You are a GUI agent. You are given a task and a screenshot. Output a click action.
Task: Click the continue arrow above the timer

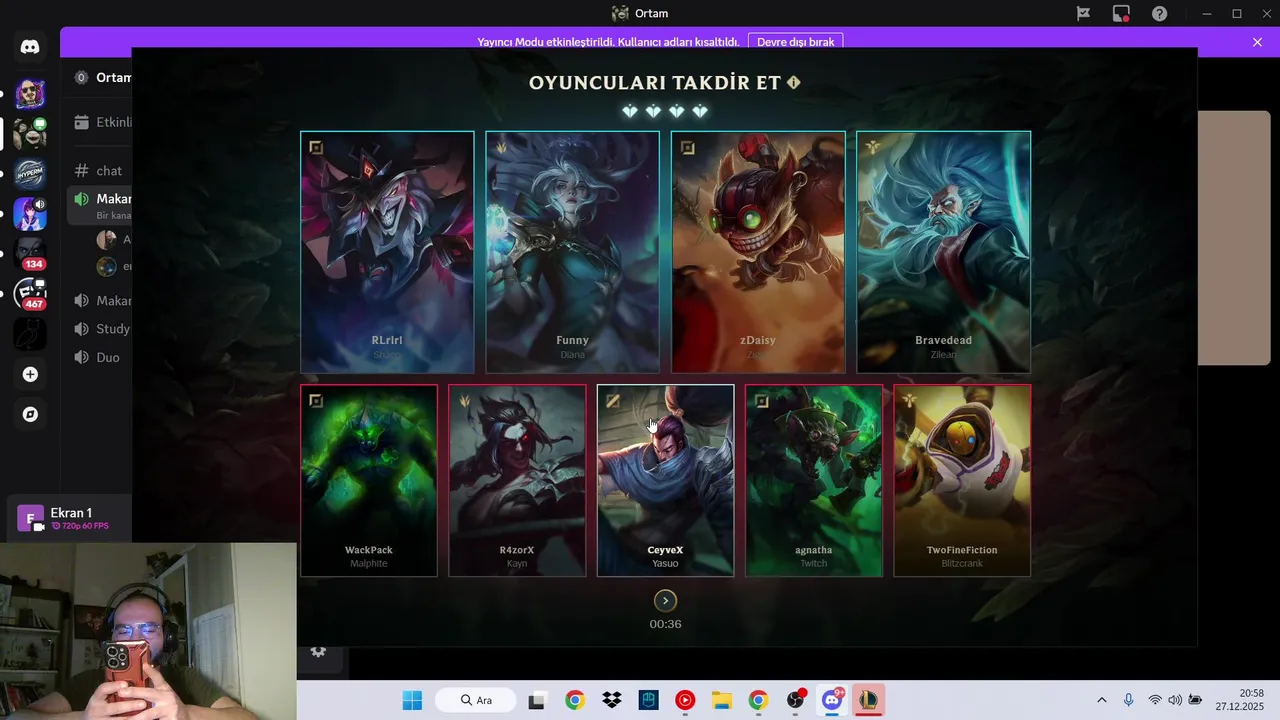click(x=665, y=600)
